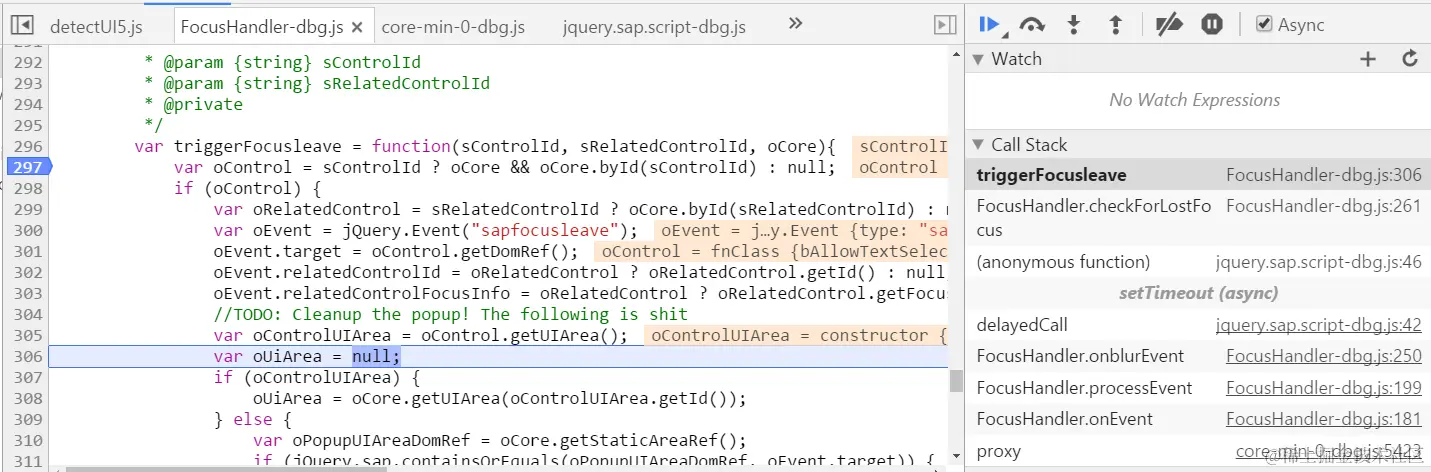Click "No Watch Expressions" text

(1195, 100)
